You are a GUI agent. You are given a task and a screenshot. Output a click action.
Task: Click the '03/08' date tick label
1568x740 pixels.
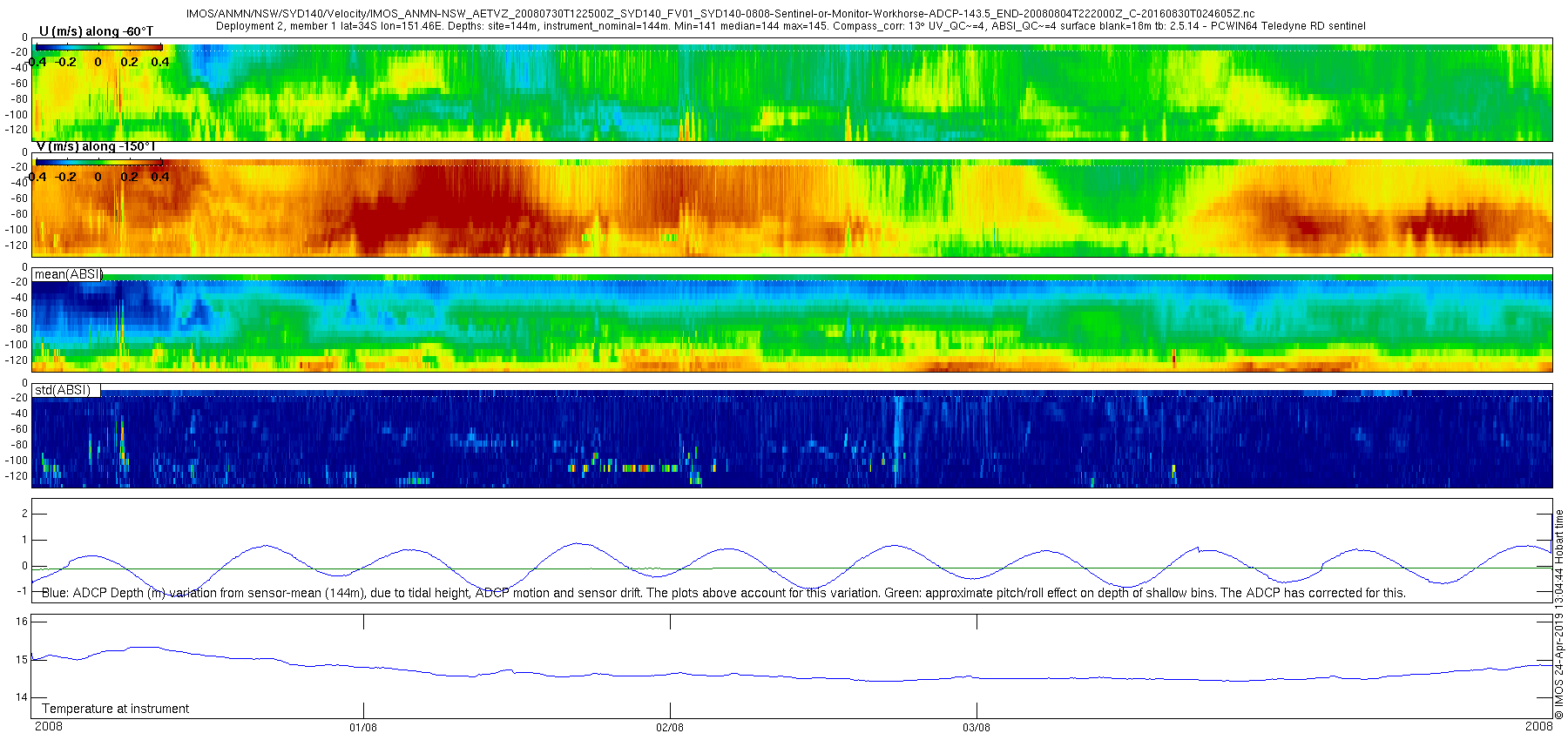977,727
